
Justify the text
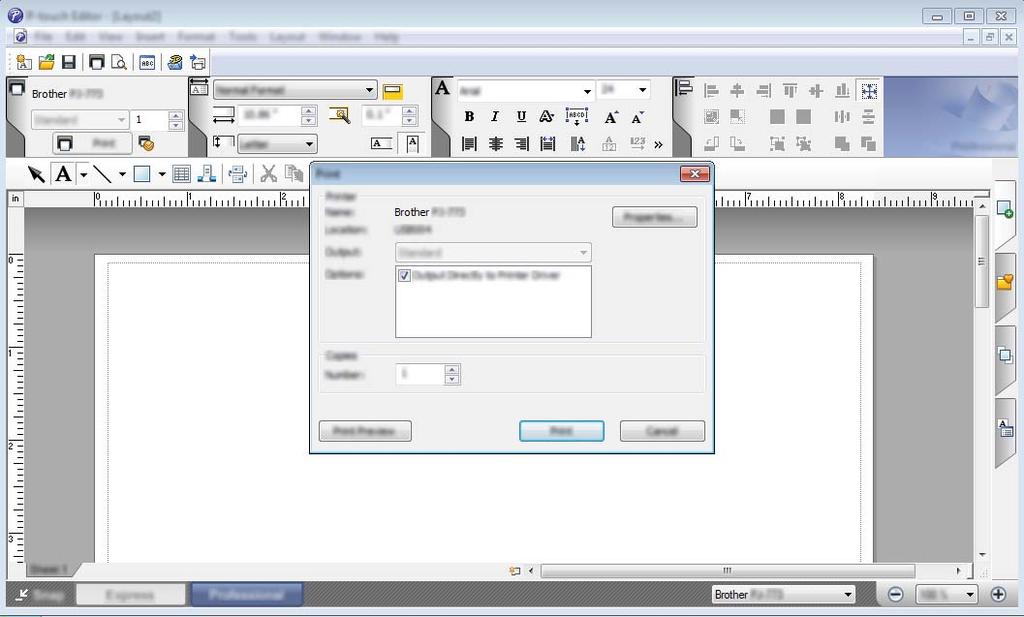coord(548,144)
